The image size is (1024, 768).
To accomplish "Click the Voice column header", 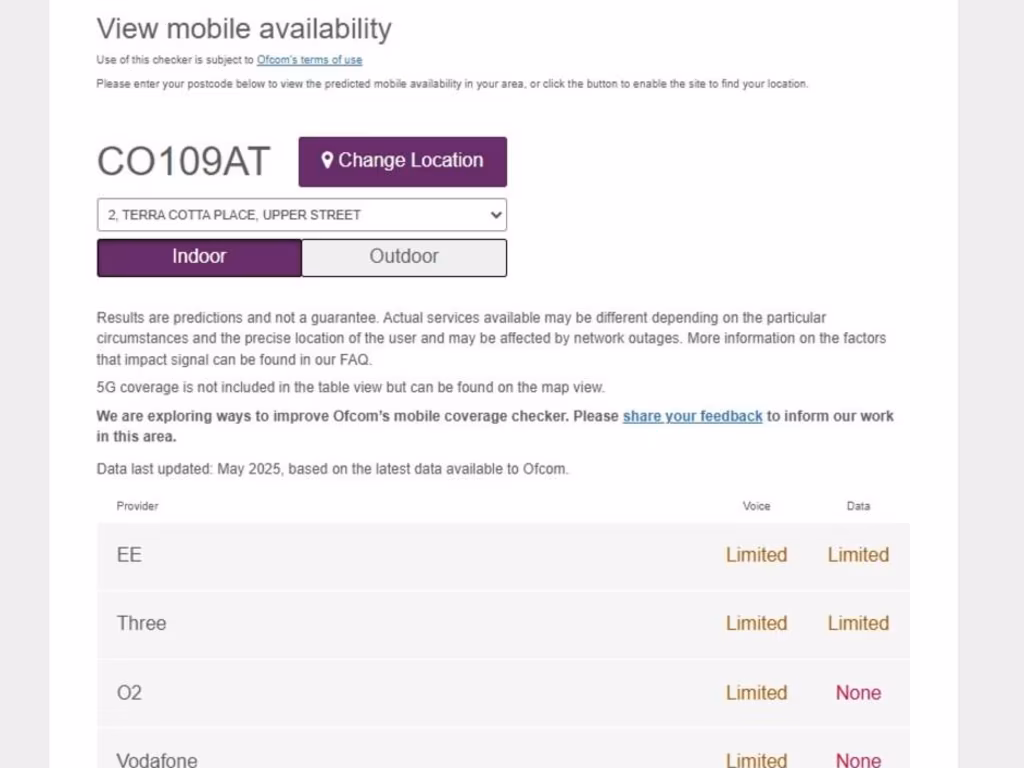I will [x=756, y=506].
